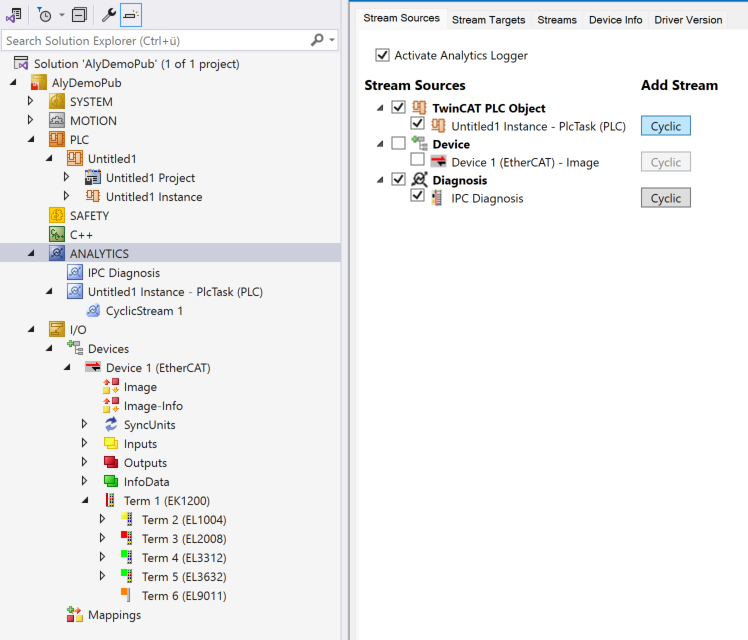Switch to the Stream Targets tab
The height and width of the screenshot is (640, 748).
tap(488, 20)
